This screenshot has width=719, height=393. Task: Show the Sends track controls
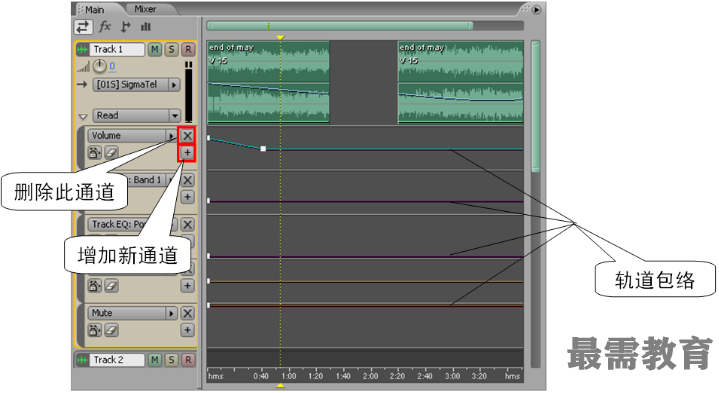[126, 27]
